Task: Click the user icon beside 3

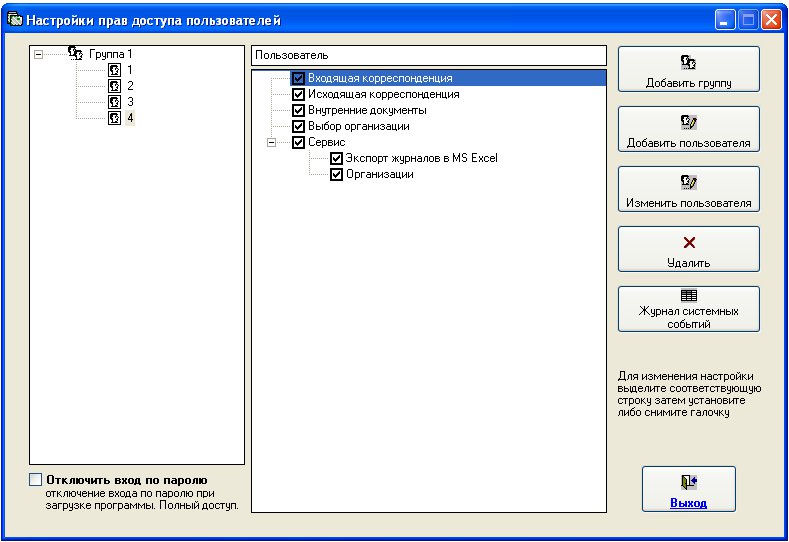Action: 115,102
